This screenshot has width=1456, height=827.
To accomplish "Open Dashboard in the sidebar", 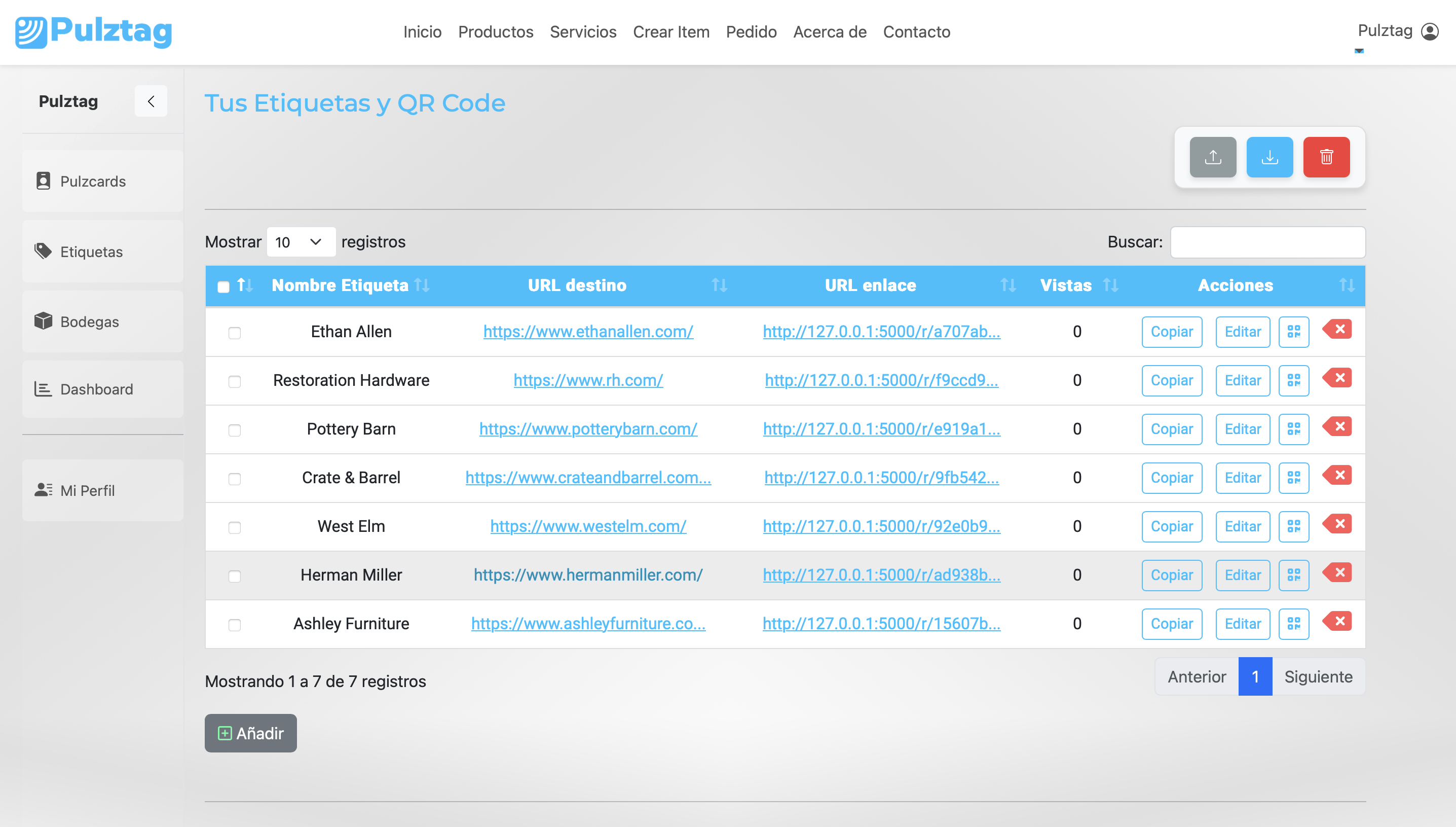I will point(102,389).
